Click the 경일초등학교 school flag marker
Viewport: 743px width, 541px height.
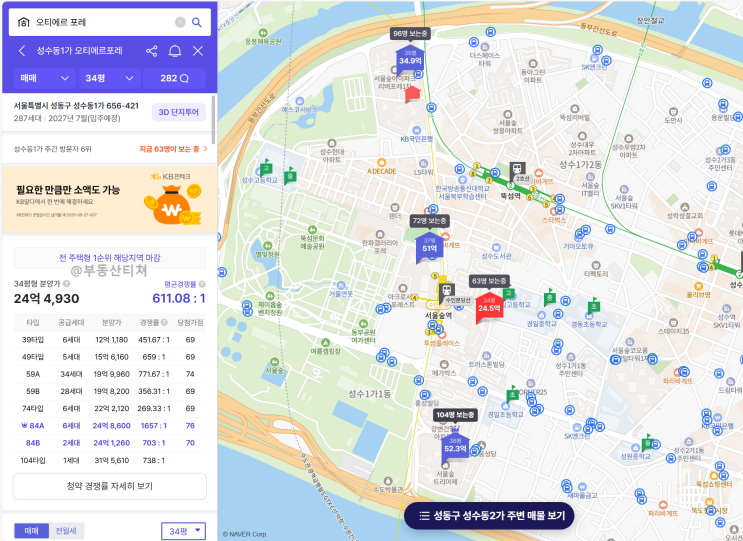(x=512, y=394)
